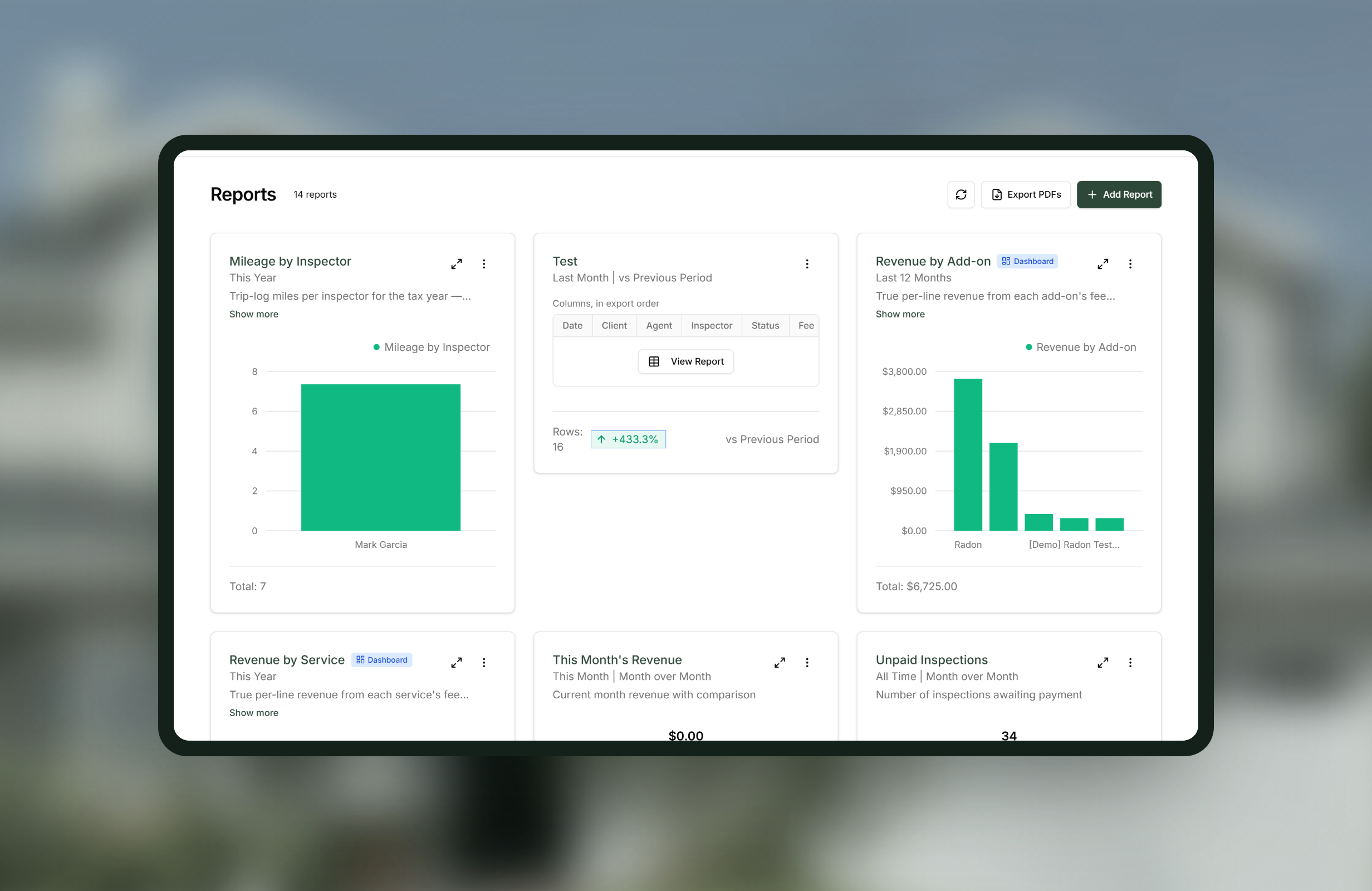The image size is (1372, 891).
Task: Expand the Unpaid Inspections report
Action: click(x=1102, y=662)
